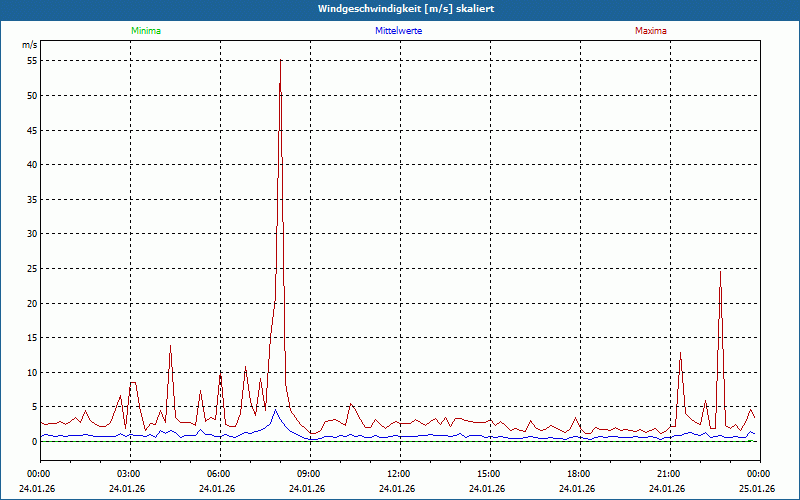Image resolution: width=800 pixels, height=500 pixels.
Task: Click the 45 value on the y-axis
Action: pyautogui.click(x=32, y=130)
